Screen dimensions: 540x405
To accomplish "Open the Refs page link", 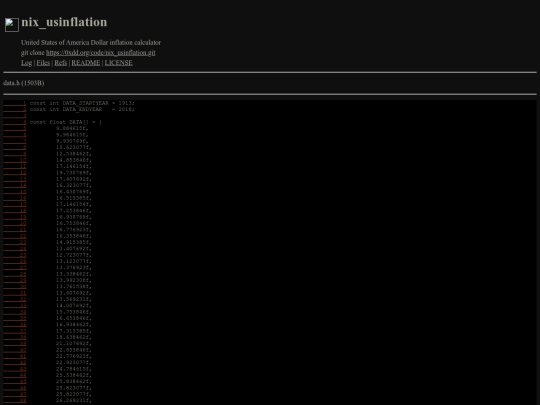I will [x=61, y=63].
